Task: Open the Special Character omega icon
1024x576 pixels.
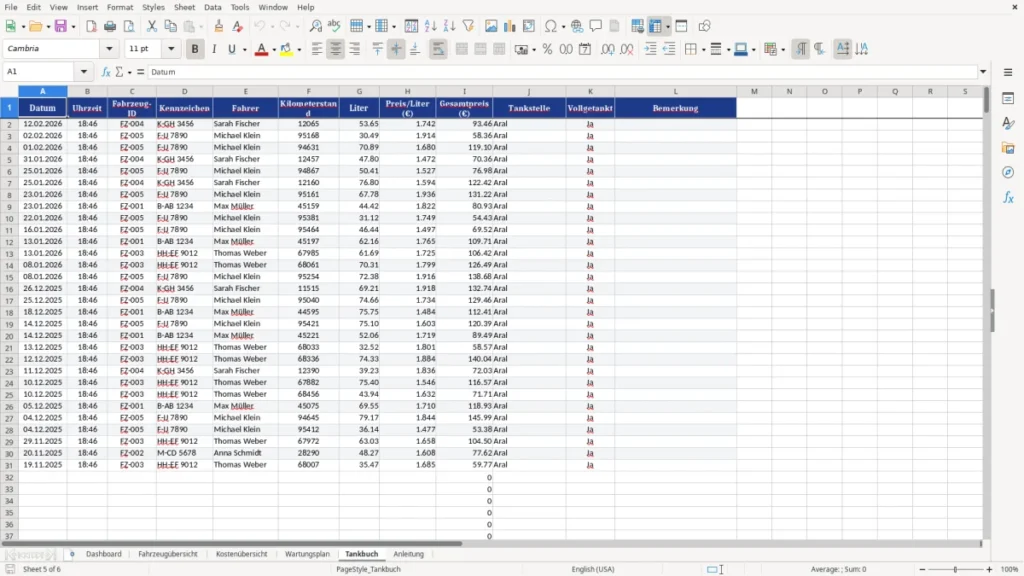Action: click(x=551, y=26)
